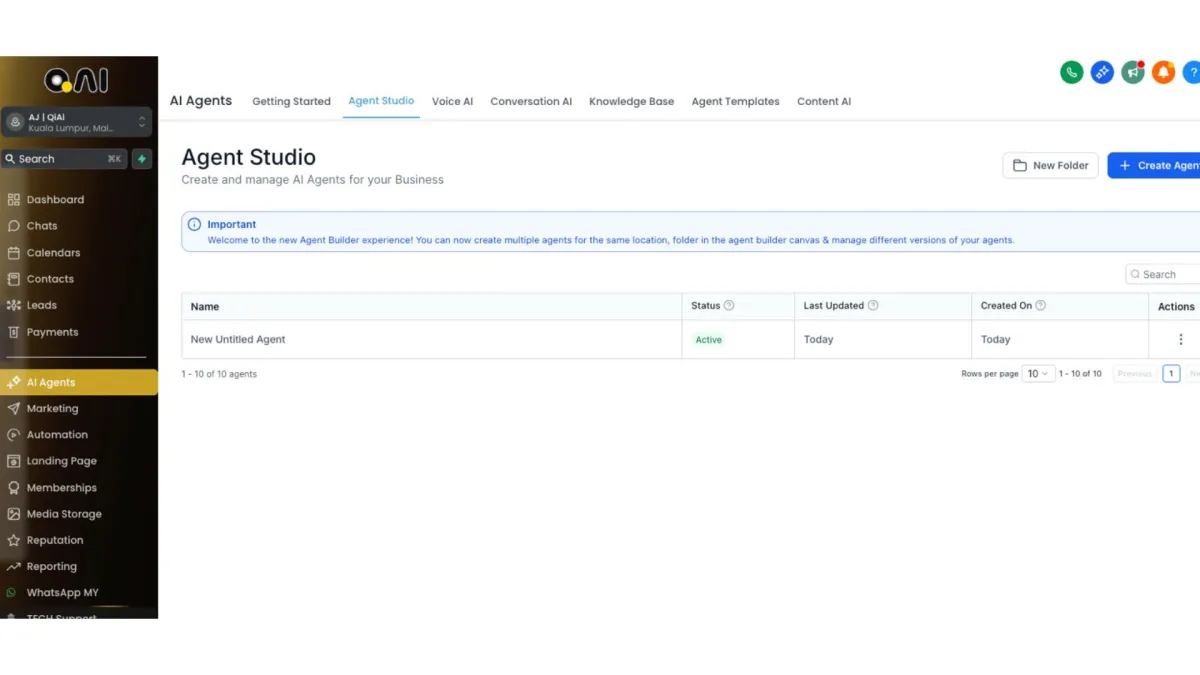Open Automation in the sidebar
Screen dimensions: 1200x675
pyautogui.click(x=57, y=434)
